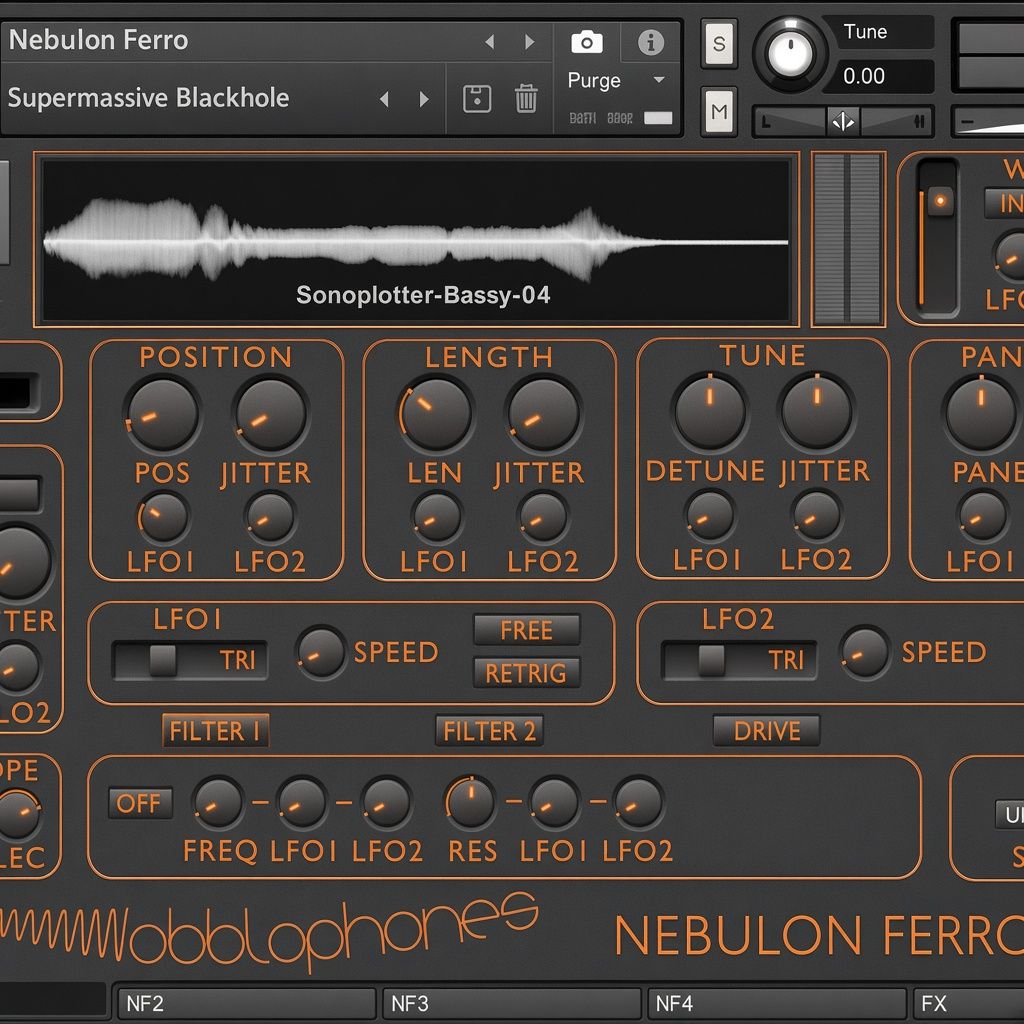Select next preset after Supermassive Blackhole
The width and height of the screenshot is (1024, 1024).
click(x=424, y=99)
